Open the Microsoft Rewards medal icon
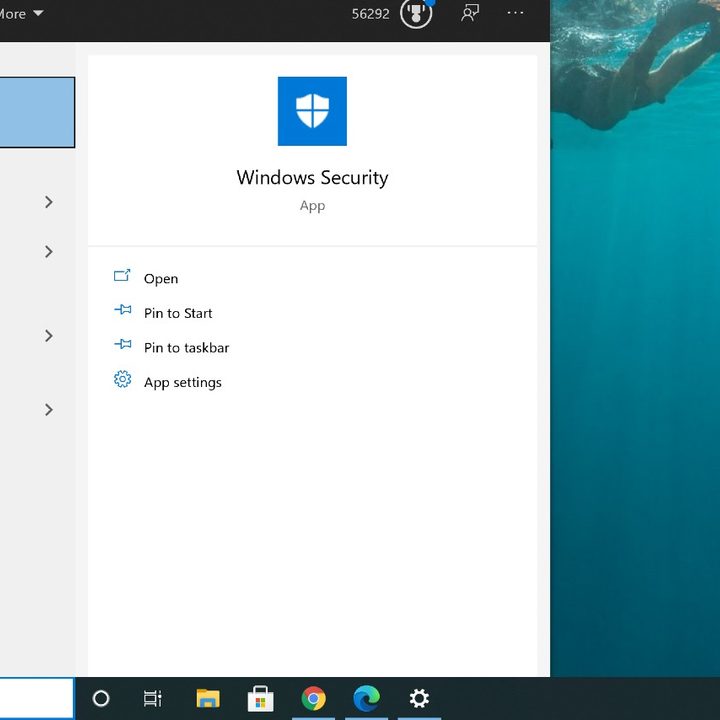 click(416, 13)
